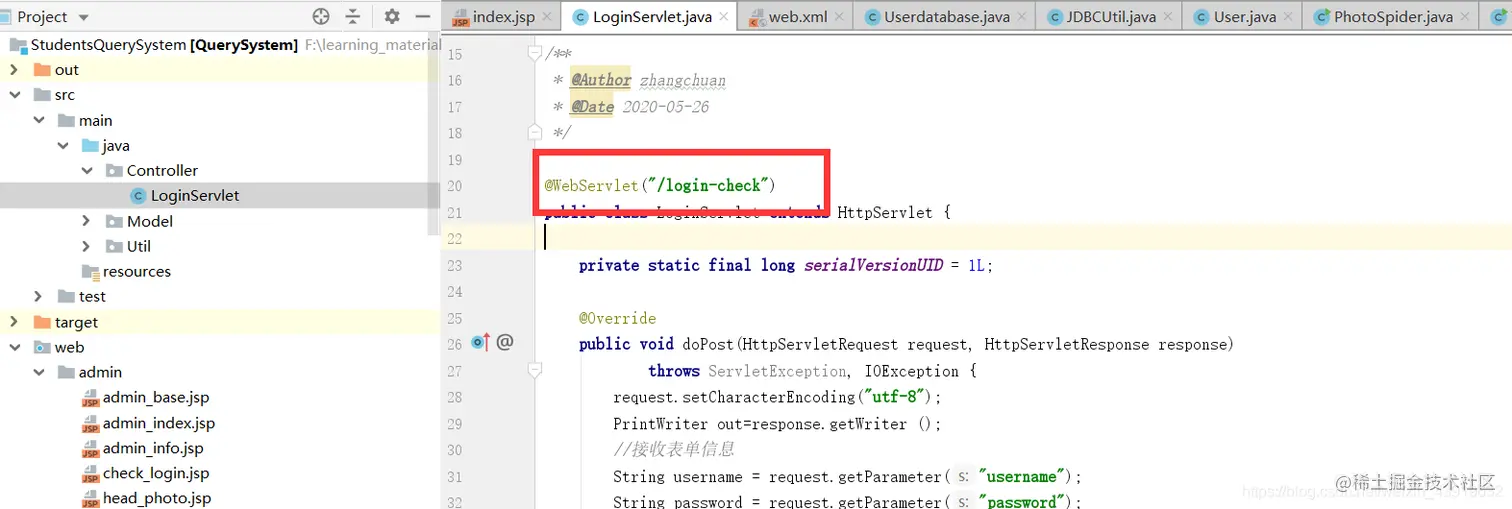The height and width of the screenshot is (509, 1512).
Task: Close the LoginServlet.java tab
Action: pyautogui.click(x=723, y=17)
